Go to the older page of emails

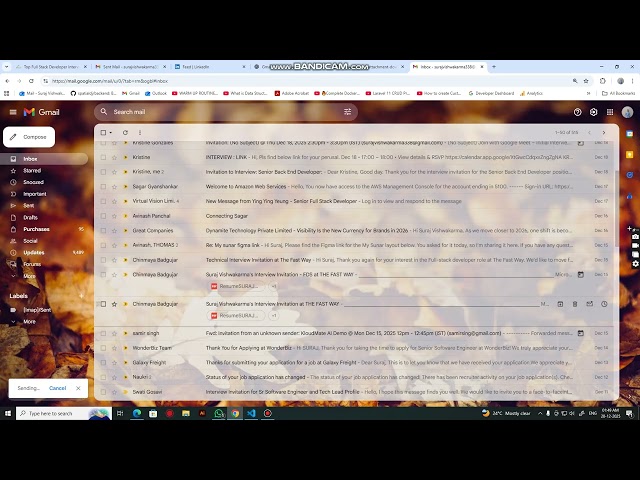(x=604, y=132)
